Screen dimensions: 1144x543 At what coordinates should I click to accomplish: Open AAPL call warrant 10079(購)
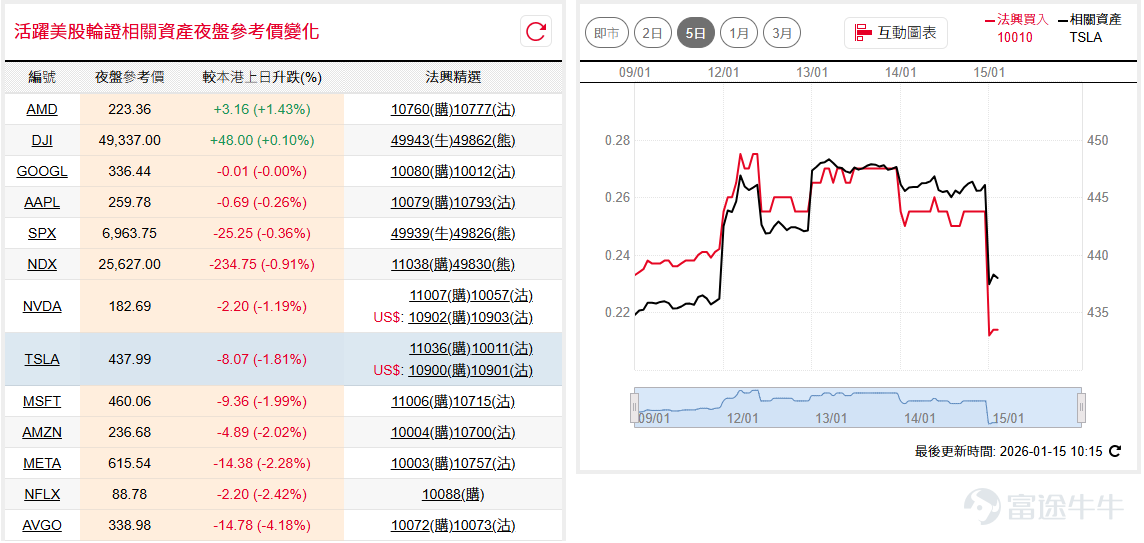(x=422, y=202)
